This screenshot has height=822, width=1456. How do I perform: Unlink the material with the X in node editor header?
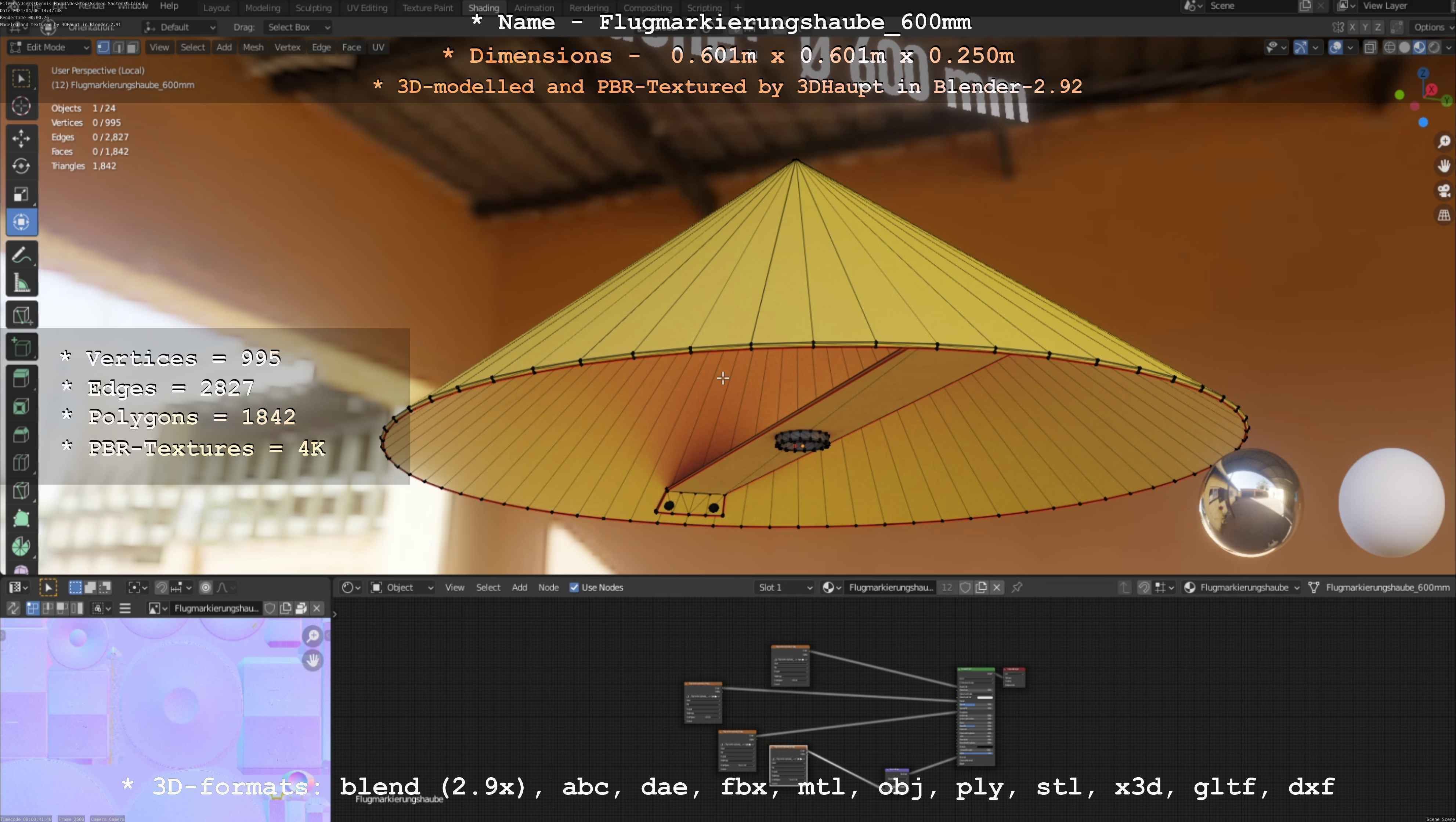tap(997, 587)
